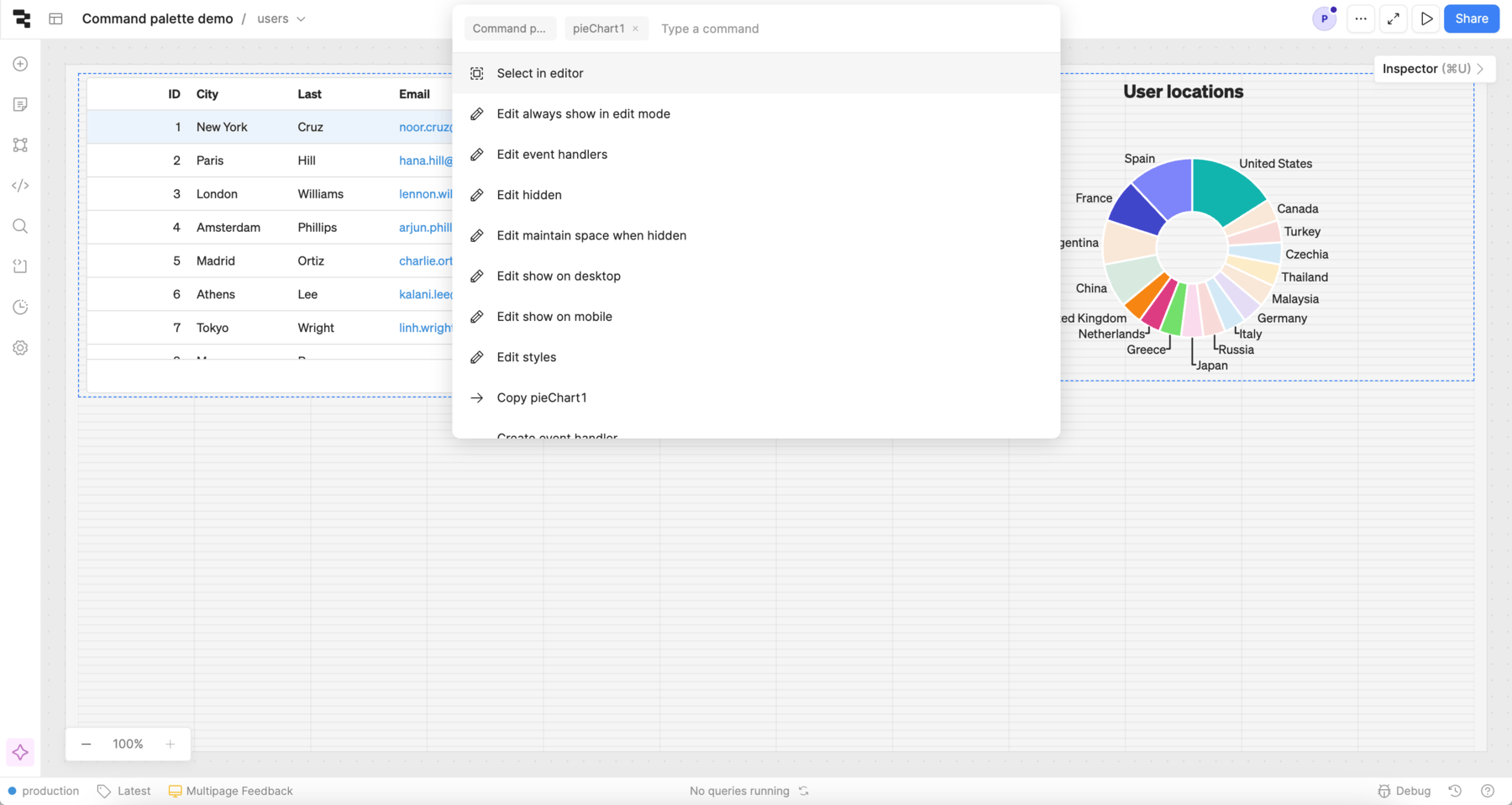The width and height of the screenshot is (1512, 805).
Task: Click the ID column header
Action: [174, 94]
